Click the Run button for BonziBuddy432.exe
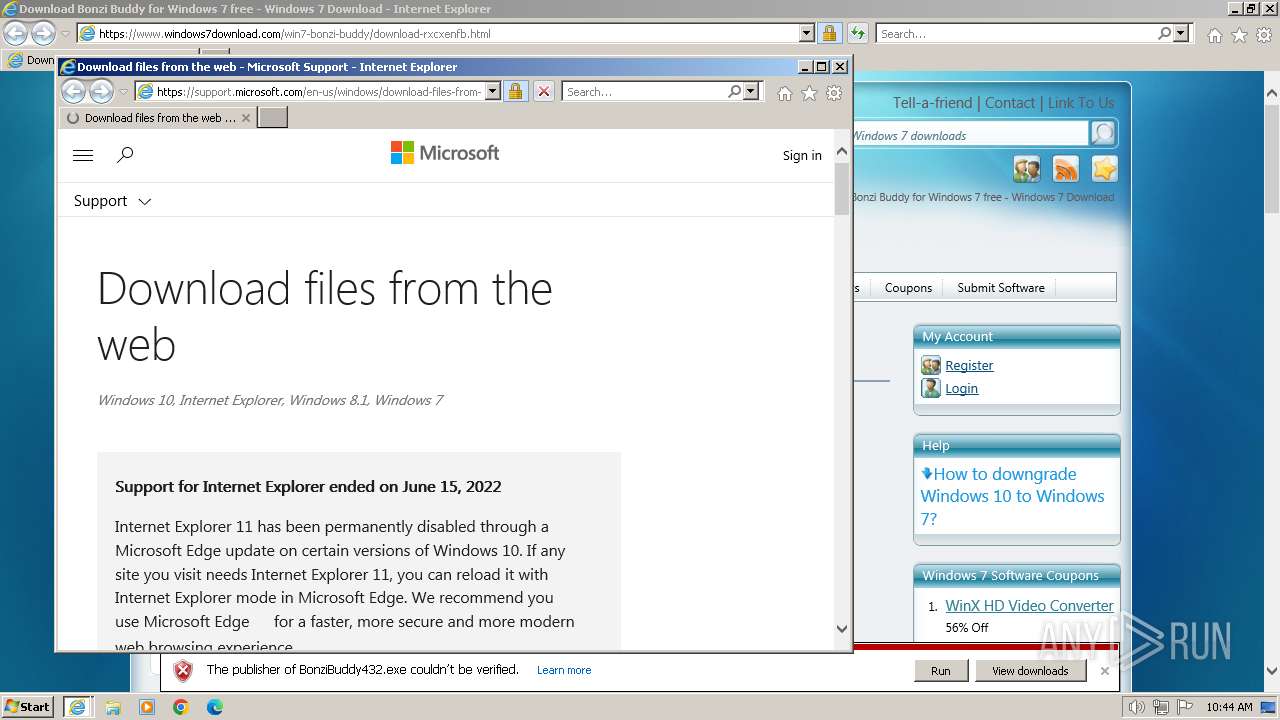Screen dimensions: 1280x720 [x=941, y=671]
